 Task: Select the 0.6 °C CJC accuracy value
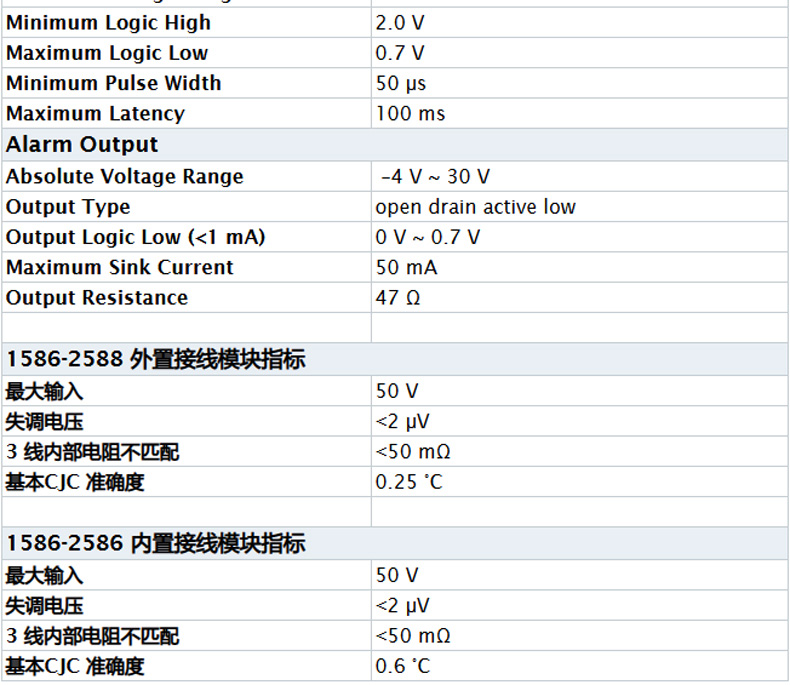[402, 666]
